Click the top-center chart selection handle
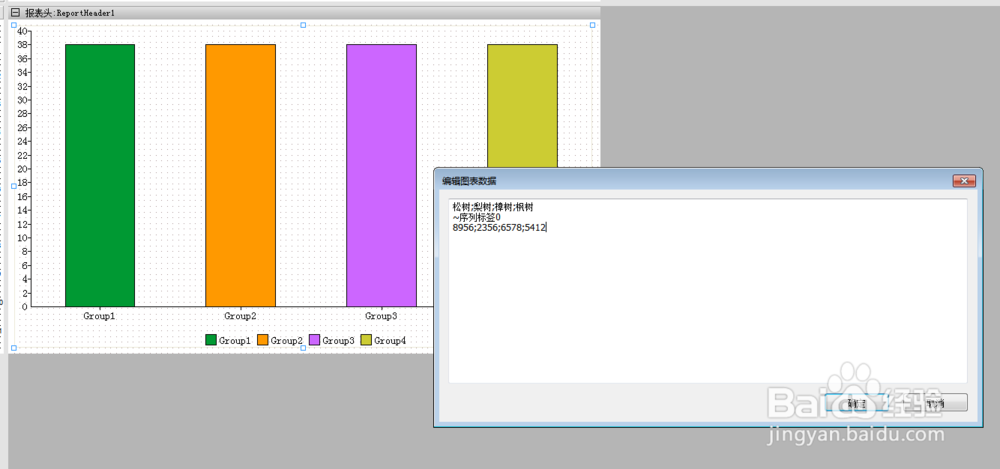 (x=303, y=25)
